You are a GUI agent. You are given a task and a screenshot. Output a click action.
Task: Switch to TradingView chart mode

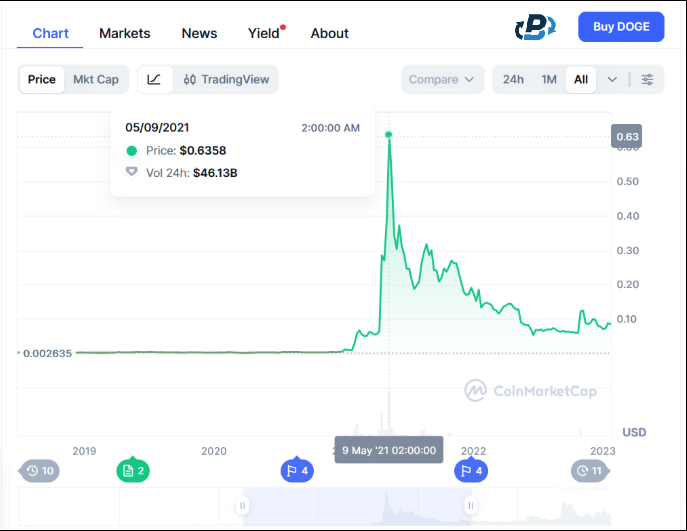point(226,79)
